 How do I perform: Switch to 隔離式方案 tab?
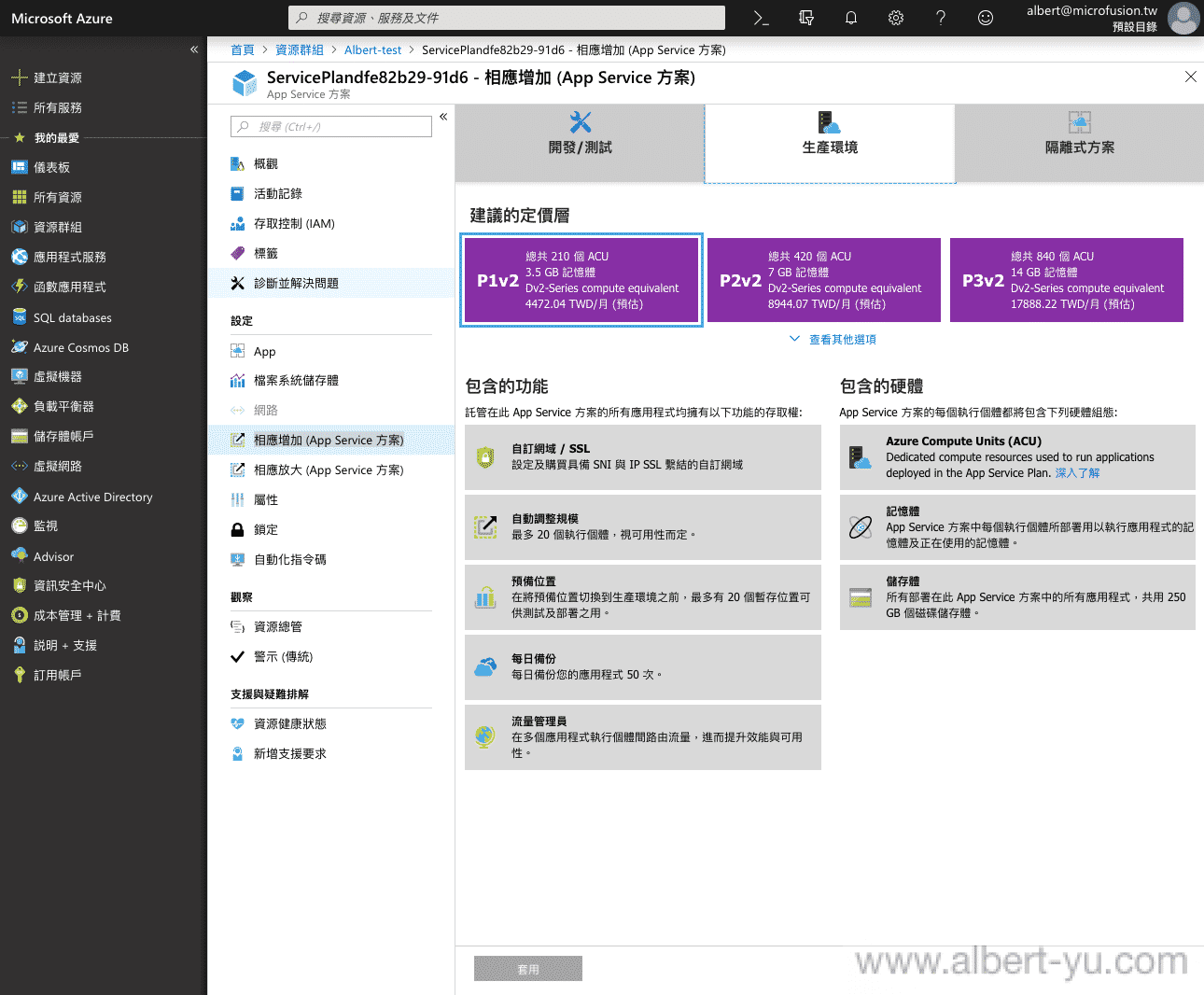click(x=1080, y=143)
